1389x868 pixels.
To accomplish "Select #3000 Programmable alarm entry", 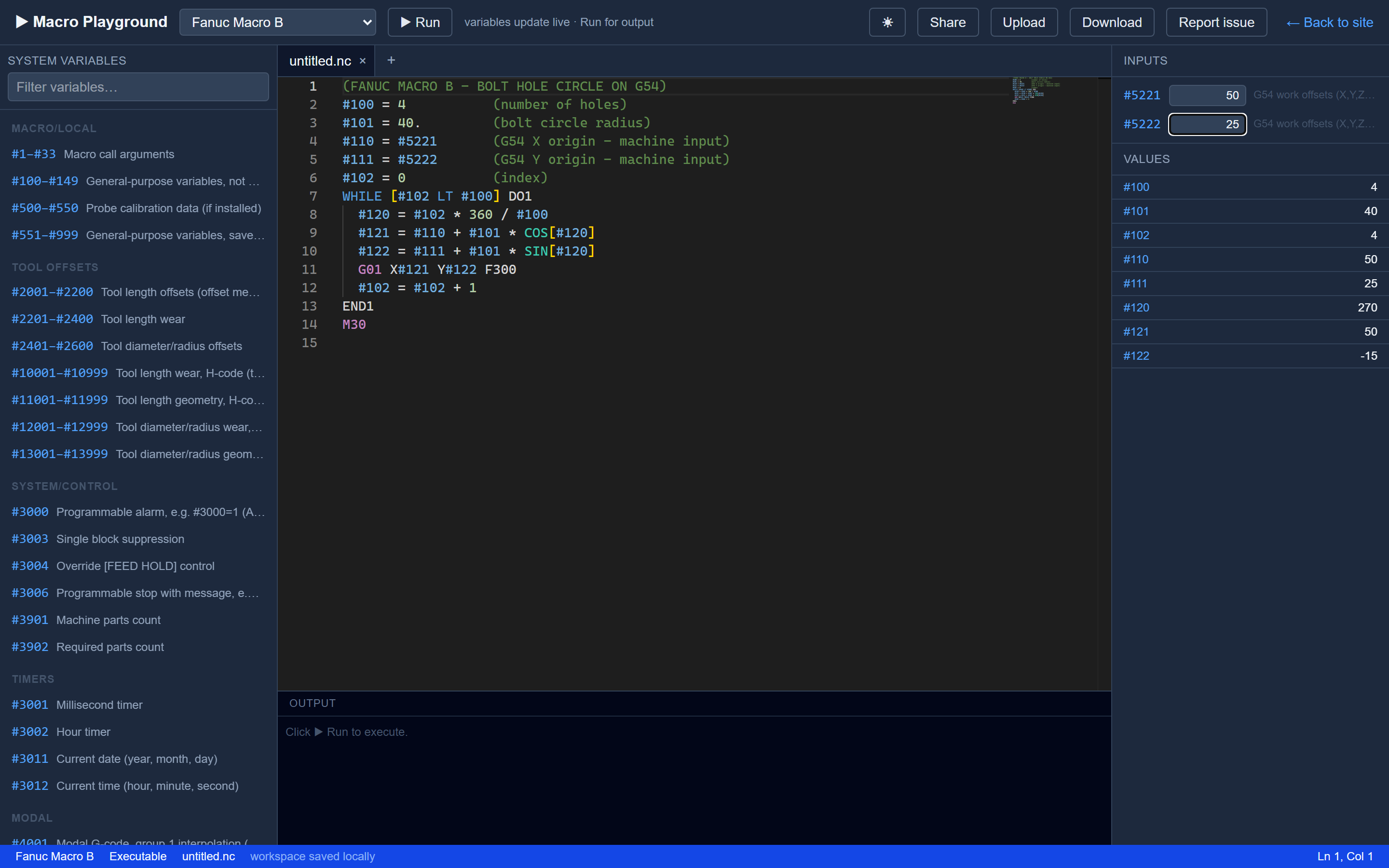I will (138, 512).
